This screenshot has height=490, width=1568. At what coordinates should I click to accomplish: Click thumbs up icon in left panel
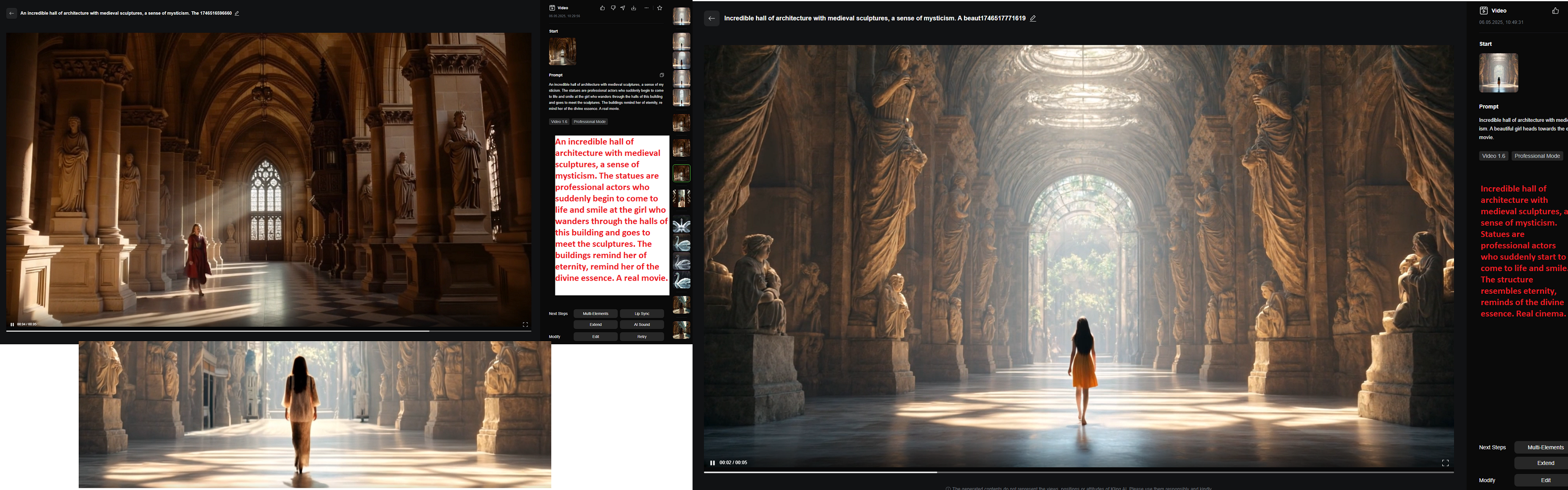(602, 8)
